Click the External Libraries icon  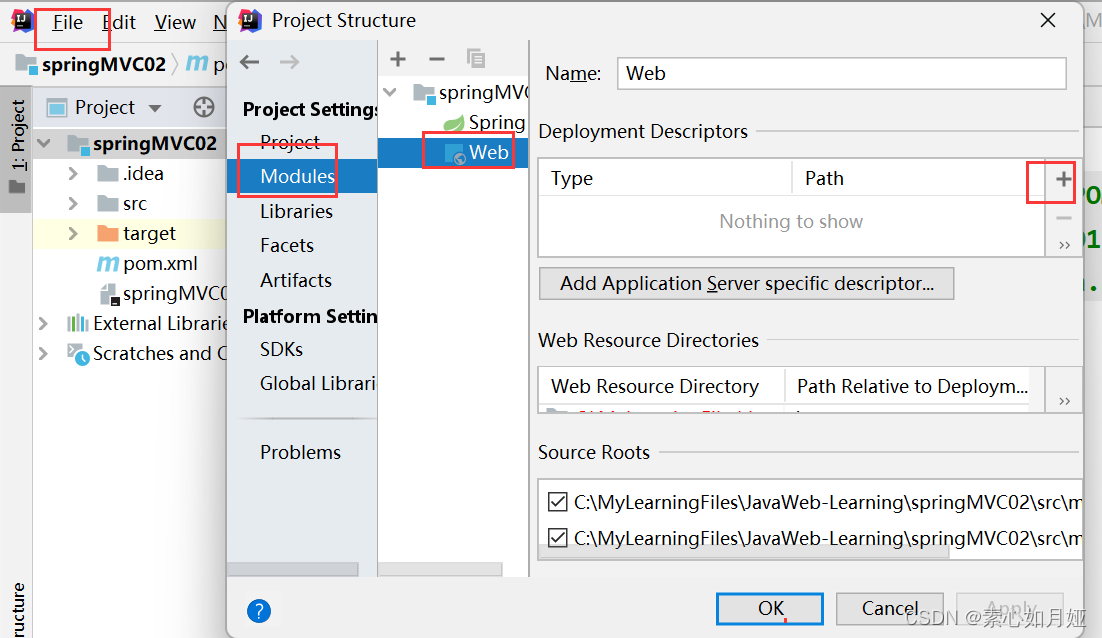click(77, 323)
